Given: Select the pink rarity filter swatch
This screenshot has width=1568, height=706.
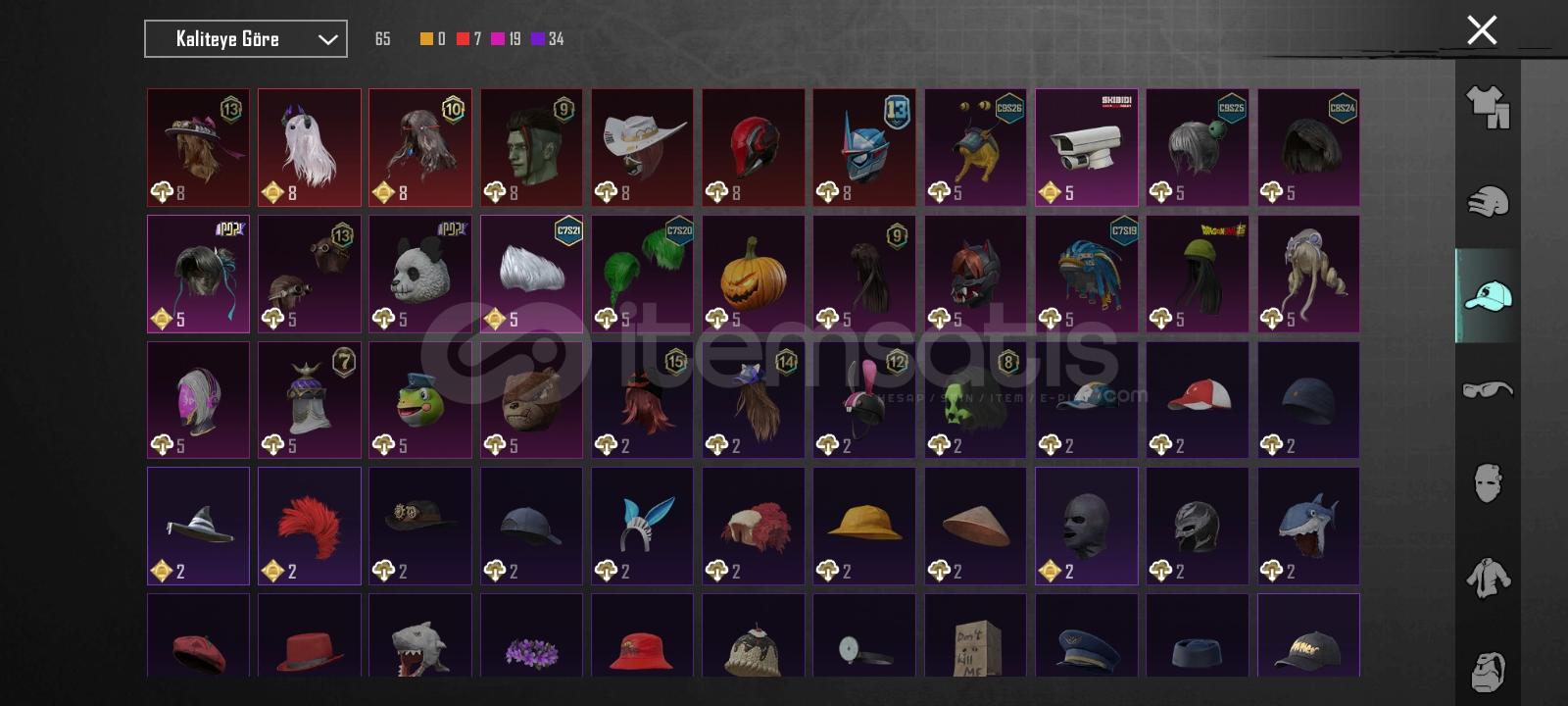Looking at the screenshot, I should coord(498,39).
